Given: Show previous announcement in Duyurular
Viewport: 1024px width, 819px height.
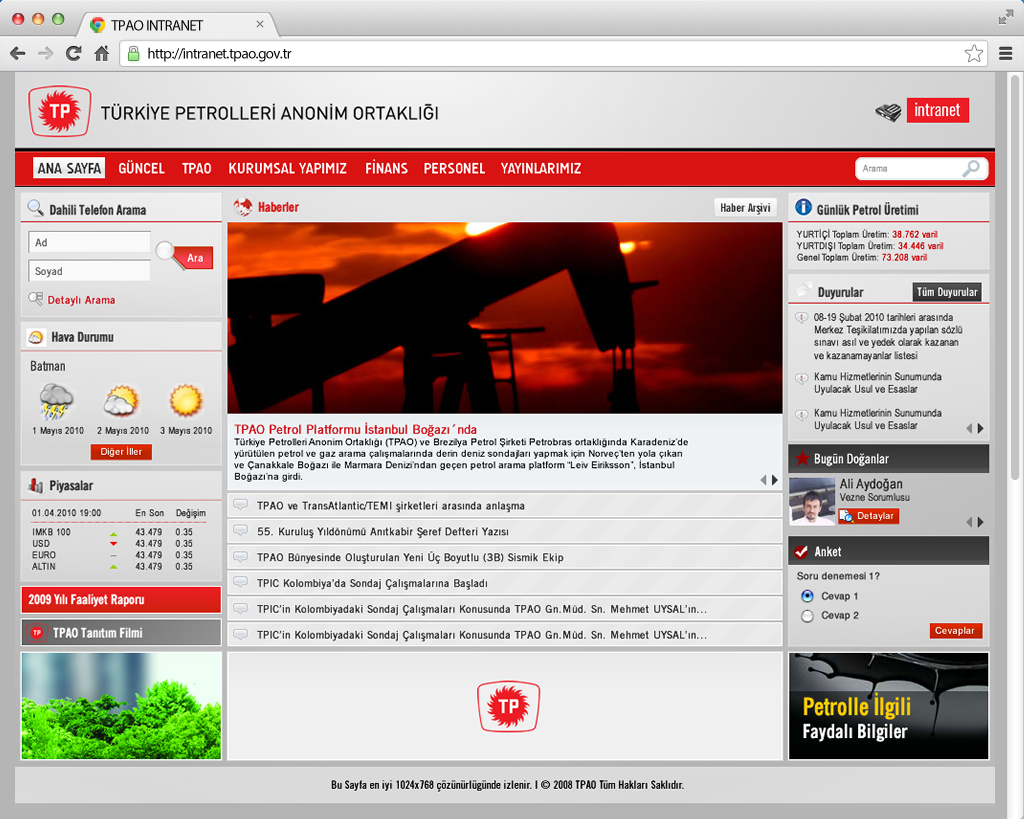Looking at the screenshot, I should tap(969, 428).
